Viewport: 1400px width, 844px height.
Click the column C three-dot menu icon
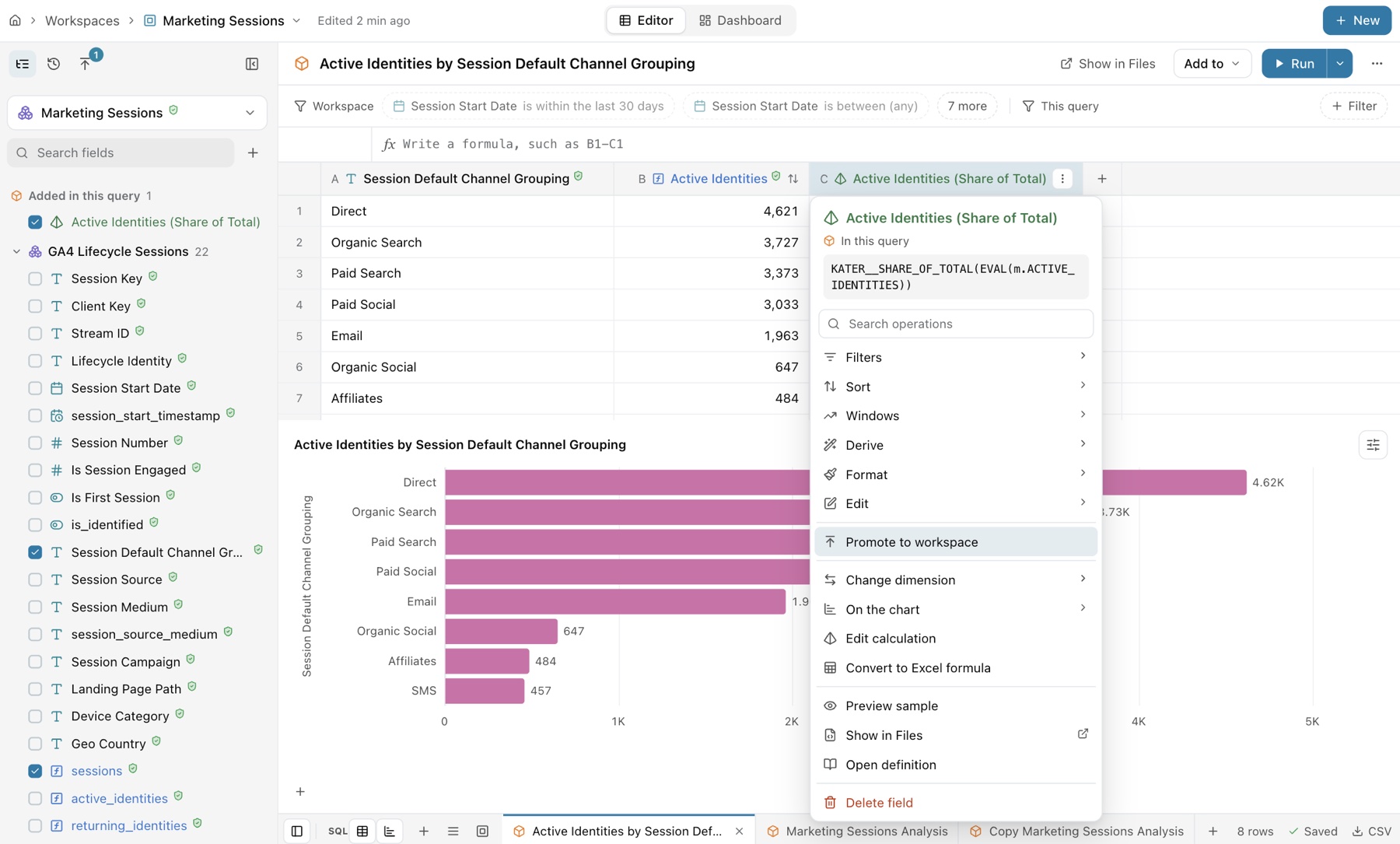click(x=1062, y=179)
